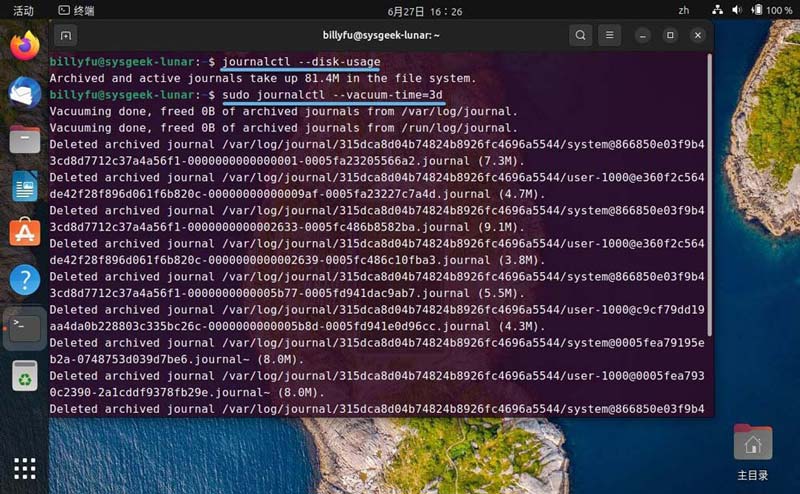
Task: Click the 'Vacuuming done' line for /run/log/journal
Action: click(x=283, y=128)
